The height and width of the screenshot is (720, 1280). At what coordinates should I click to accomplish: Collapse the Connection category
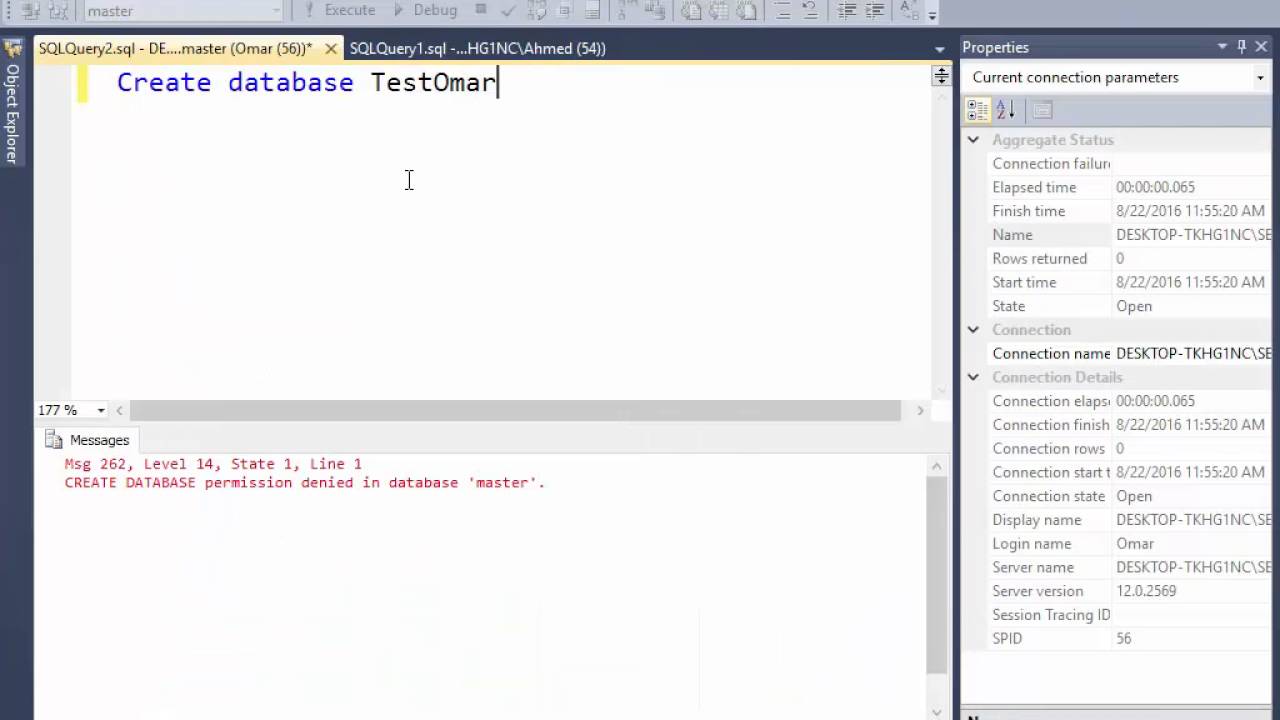click(x=973, y=330)
